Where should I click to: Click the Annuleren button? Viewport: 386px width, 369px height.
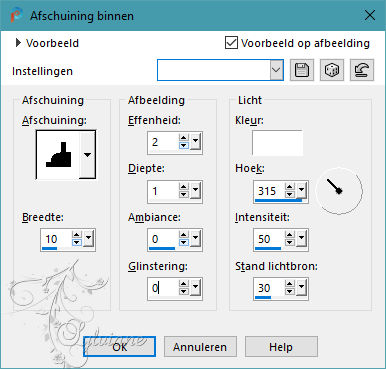click(200, 347)
